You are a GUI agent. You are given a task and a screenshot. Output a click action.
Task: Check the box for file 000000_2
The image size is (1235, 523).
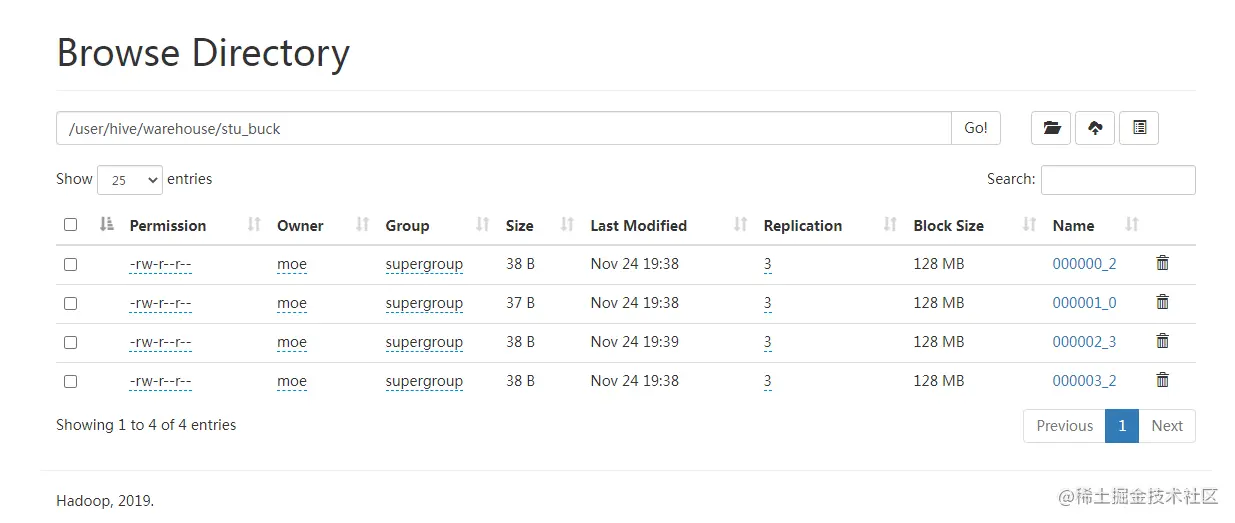(70, 265)
